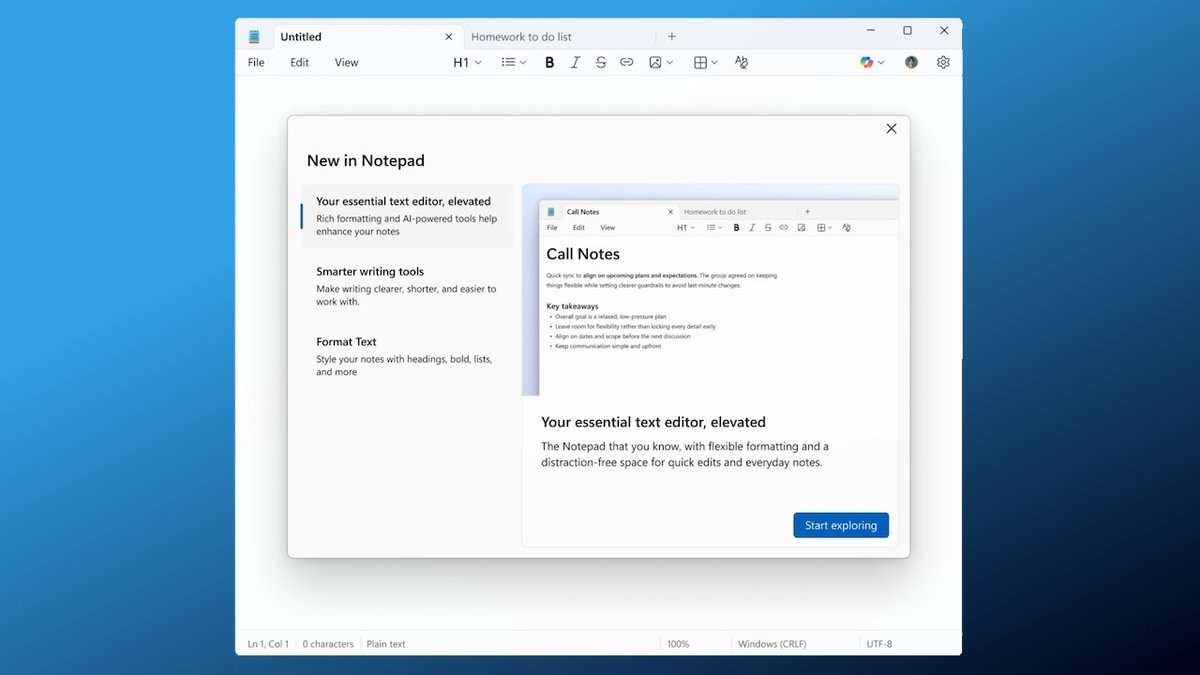
Task: Close the New in Notepad dialog
Action: 891,128
